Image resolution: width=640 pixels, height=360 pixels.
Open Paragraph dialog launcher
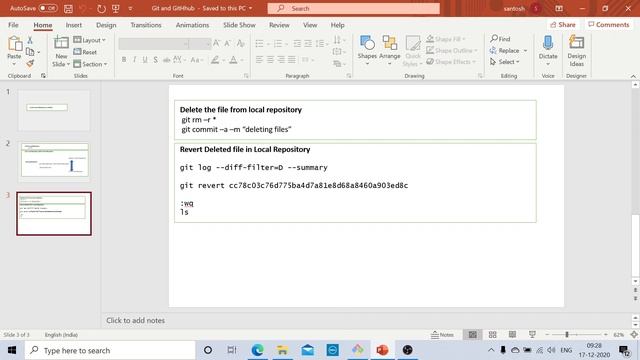[349, 76]
